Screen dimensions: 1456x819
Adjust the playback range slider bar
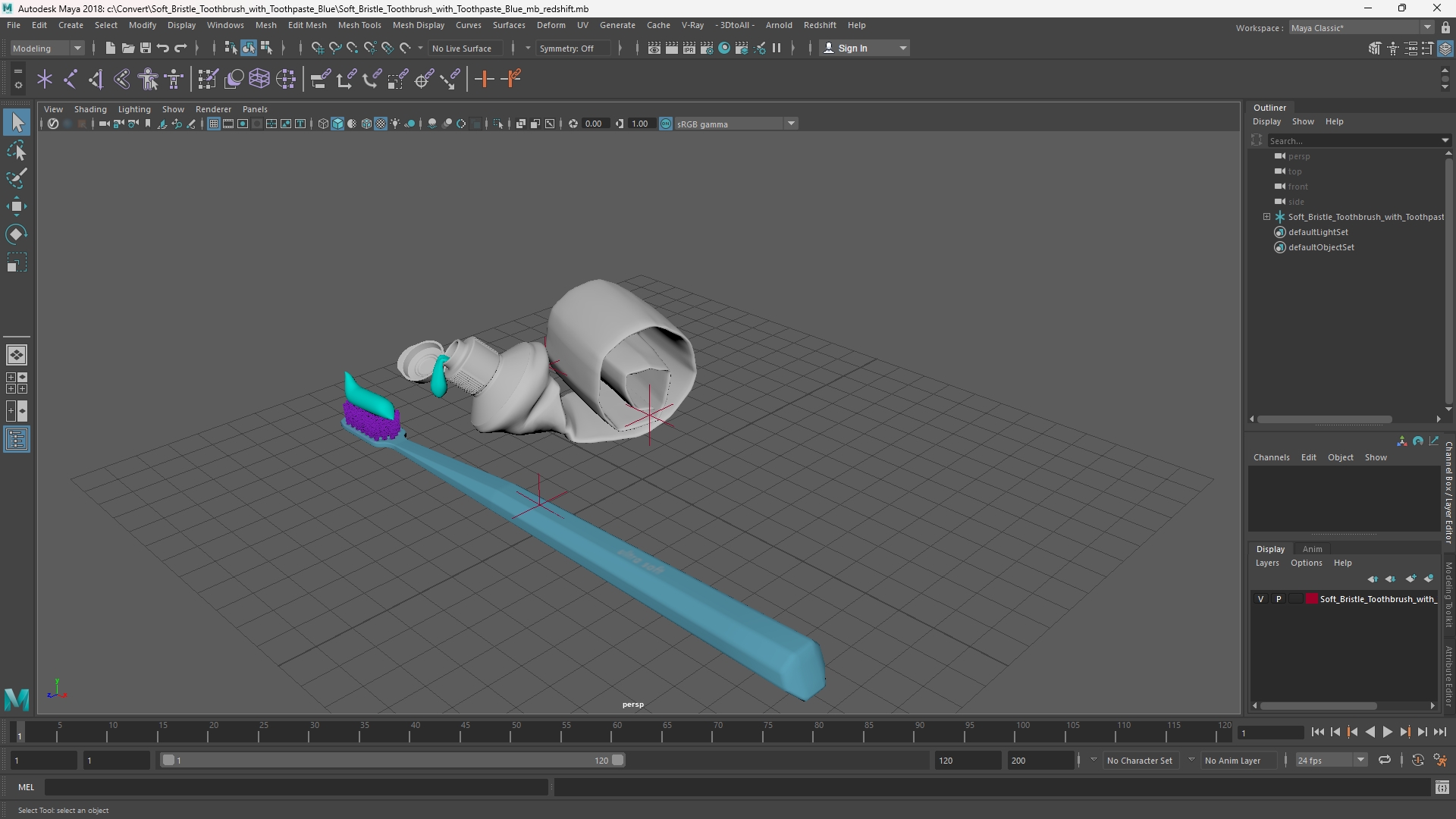click(393, 760)
